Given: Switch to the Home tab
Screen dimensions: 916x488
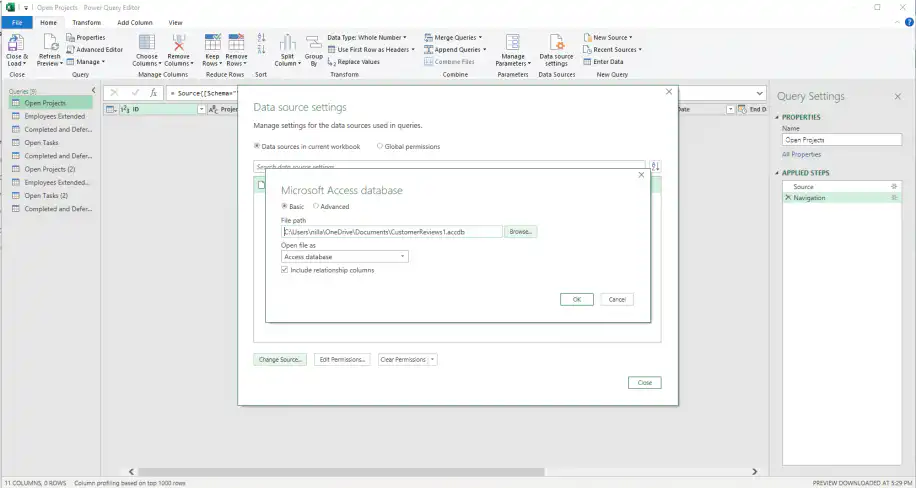Looking at the screenshot, I should click(x=48, y=22).
